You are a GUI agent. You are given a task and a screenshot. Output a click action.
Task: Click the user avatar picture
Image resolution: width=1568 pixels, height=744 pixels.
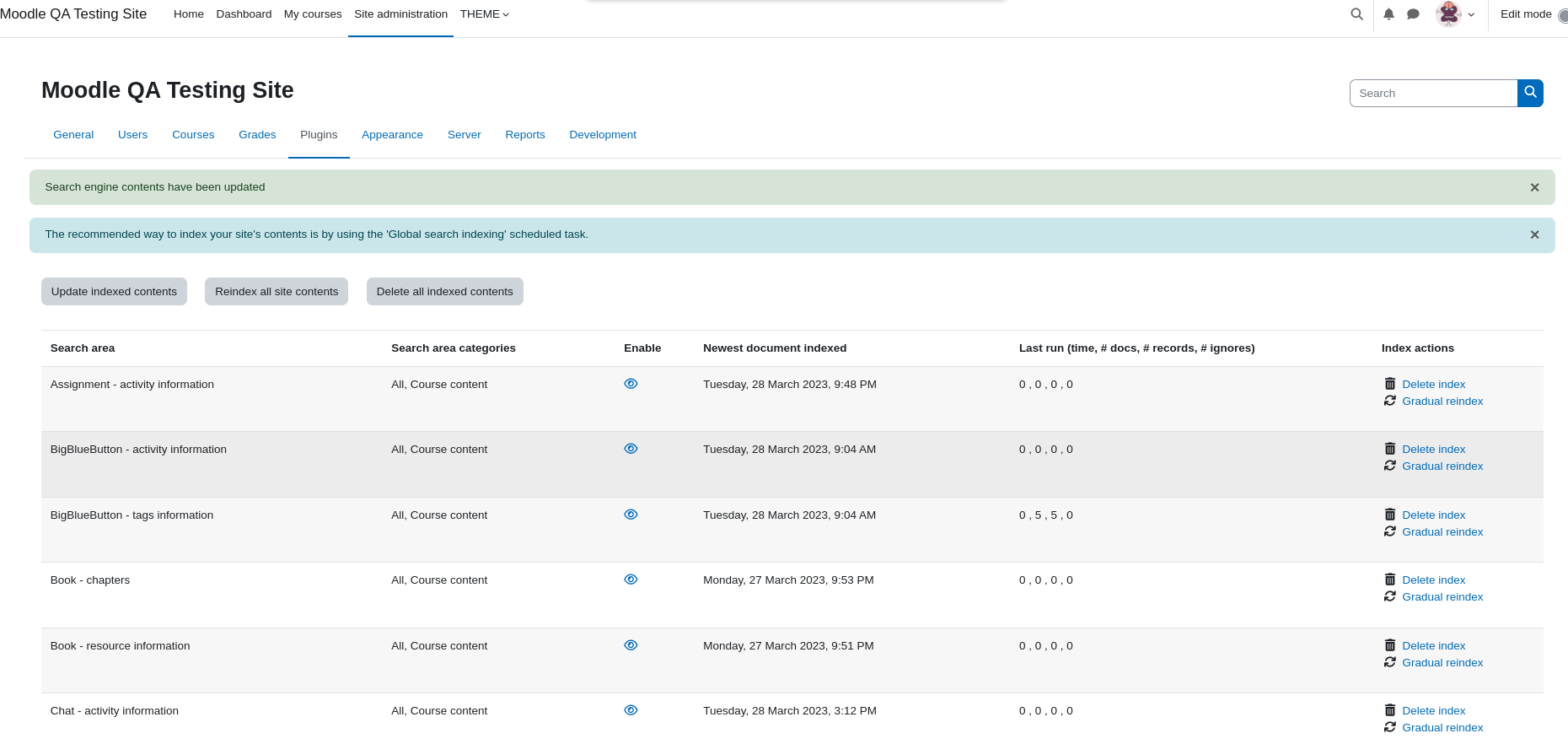(x=1448, y=14)
